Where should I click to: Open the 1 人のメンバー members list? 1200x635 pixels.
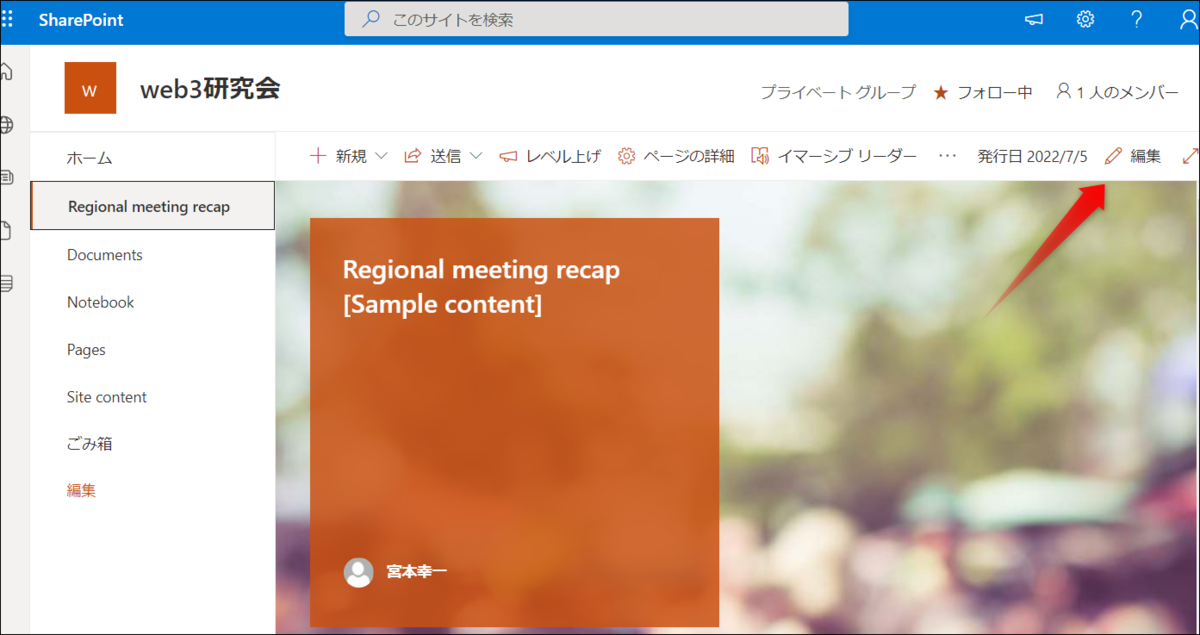[1117, 92]
